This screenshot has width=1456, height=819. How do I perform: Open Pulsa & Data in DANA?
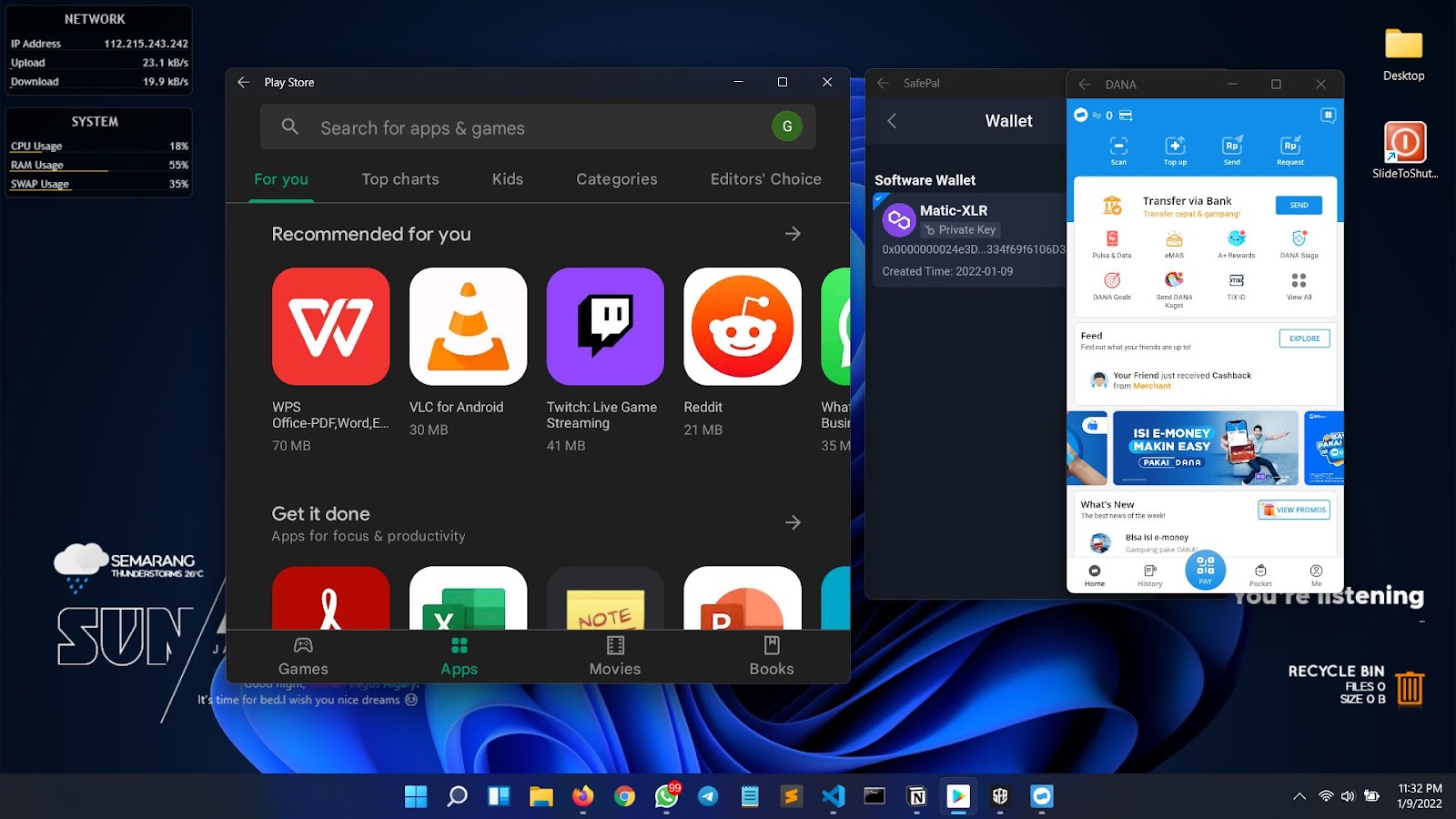tap(1112, 245)
